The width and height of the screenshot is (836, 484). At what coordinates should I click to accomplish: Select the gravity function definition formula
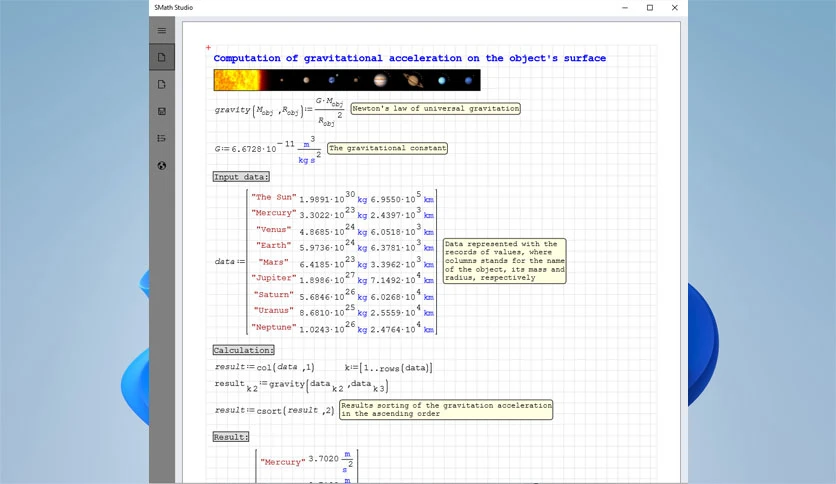click(279, 111)
